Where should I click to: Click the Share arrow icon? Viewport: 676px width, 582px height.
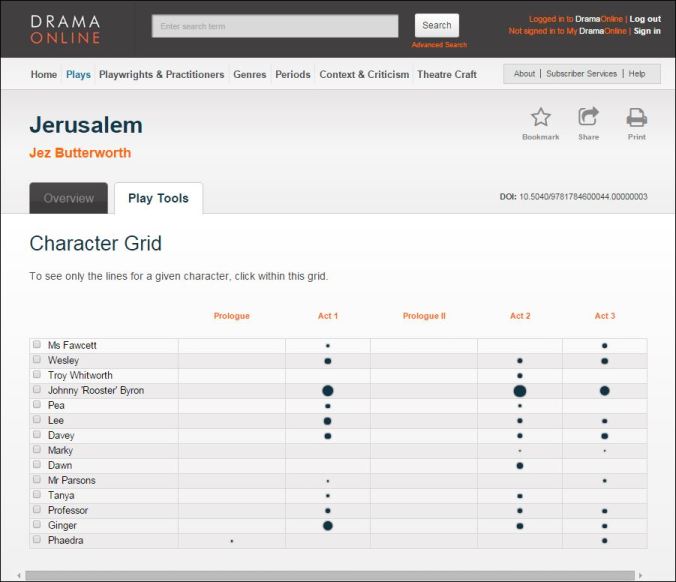click(588, 116)
